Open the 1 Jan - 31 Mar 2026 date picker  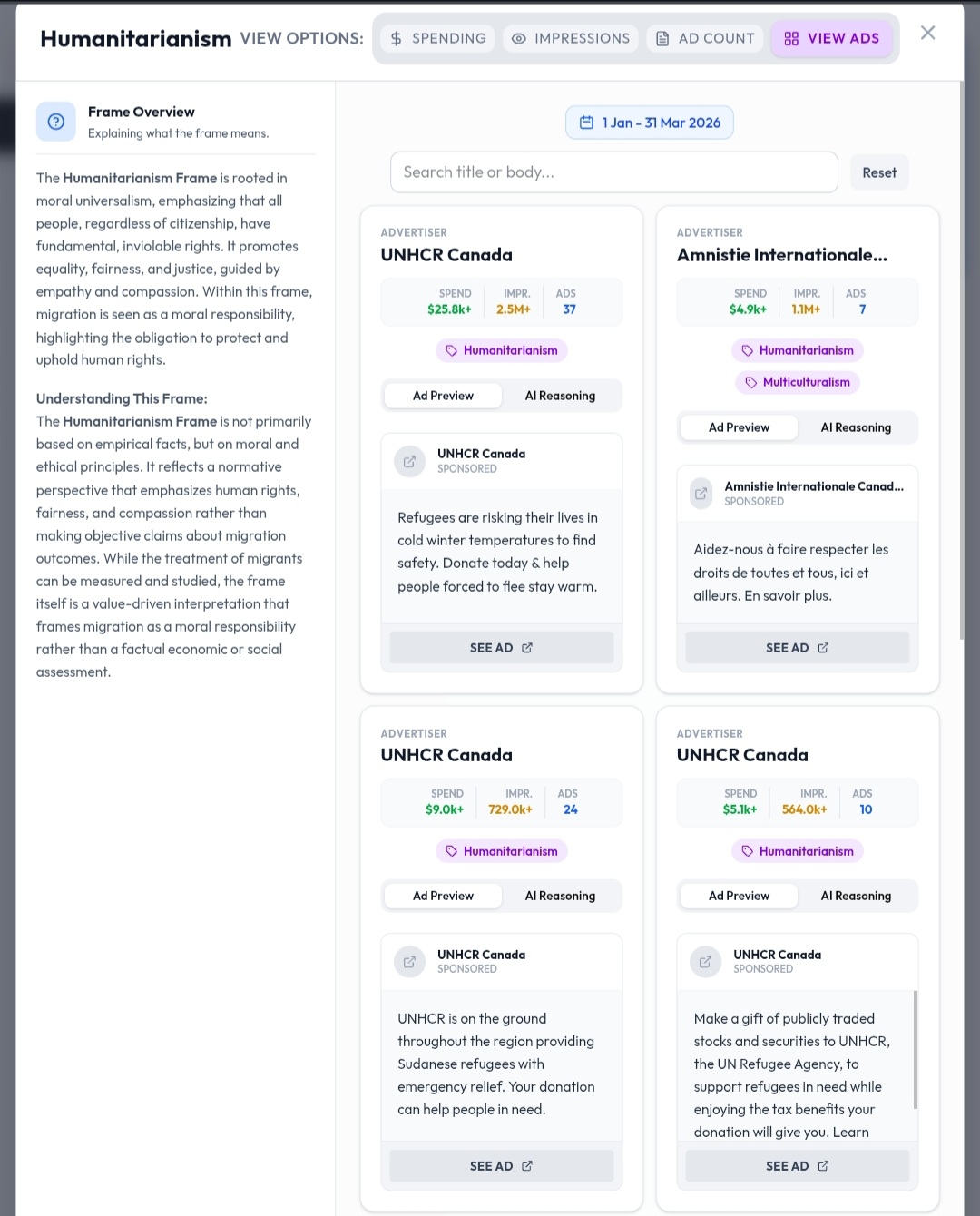tap(650, 123)
